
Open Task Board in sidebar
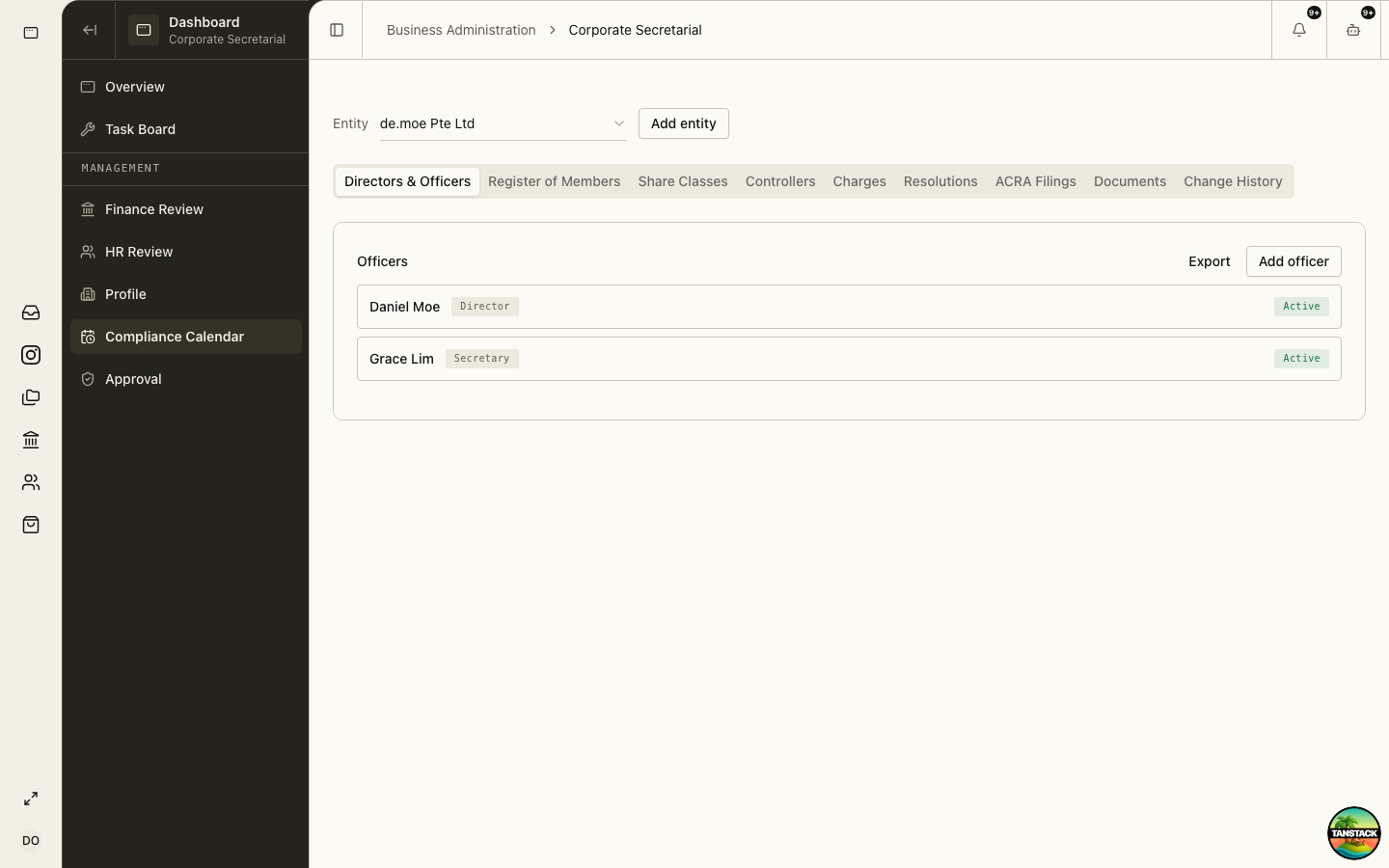coord(186,129)
